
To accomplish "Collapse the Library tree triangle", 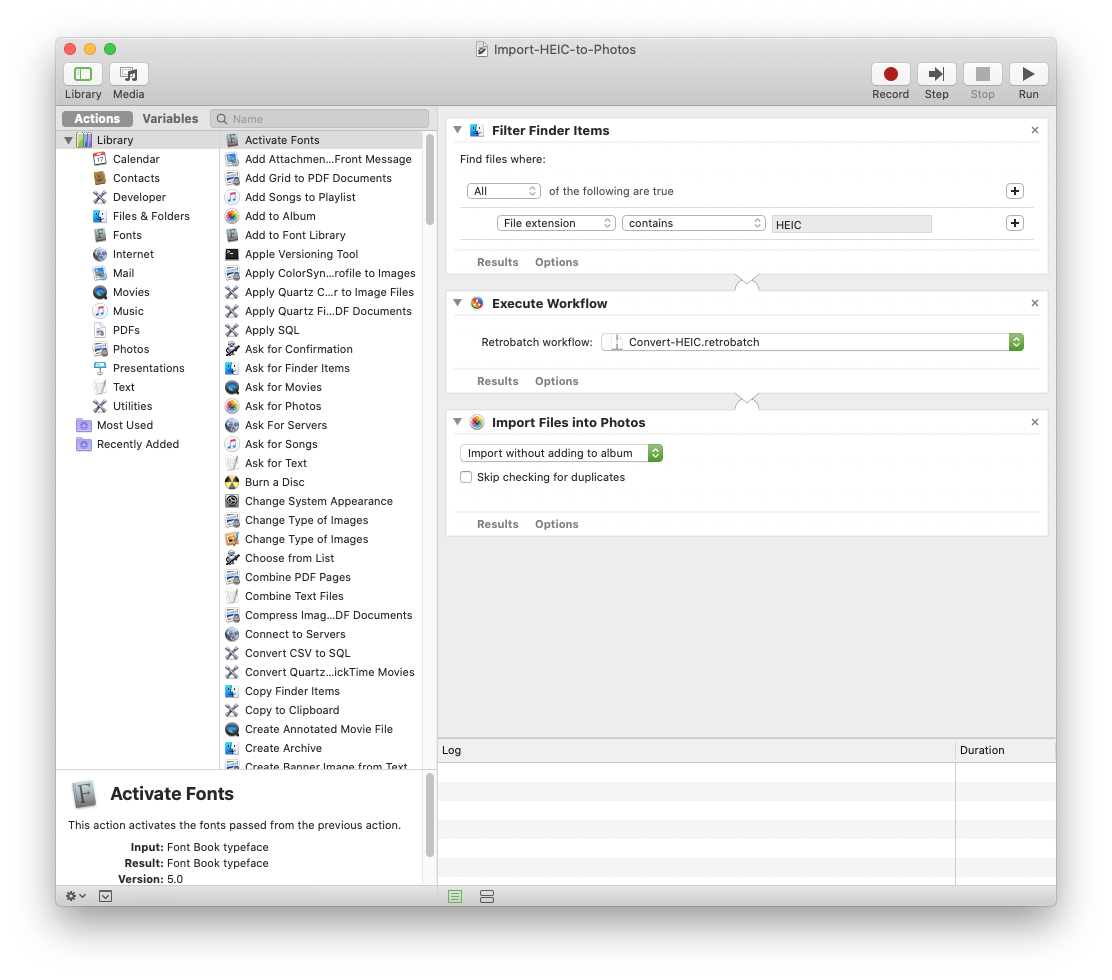I will click(68, 140).
